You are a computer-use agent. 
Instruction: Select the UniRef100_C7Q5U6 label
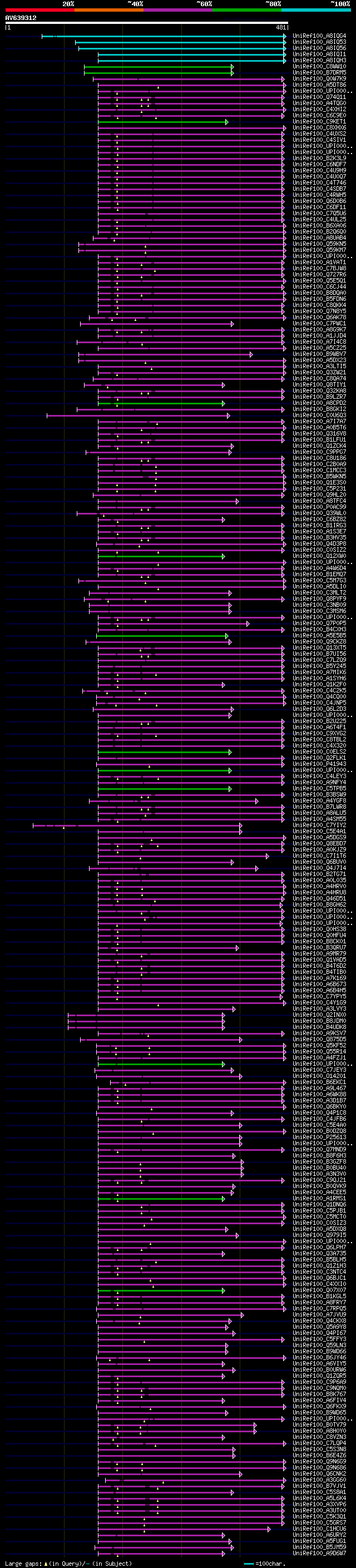(319, 213)
